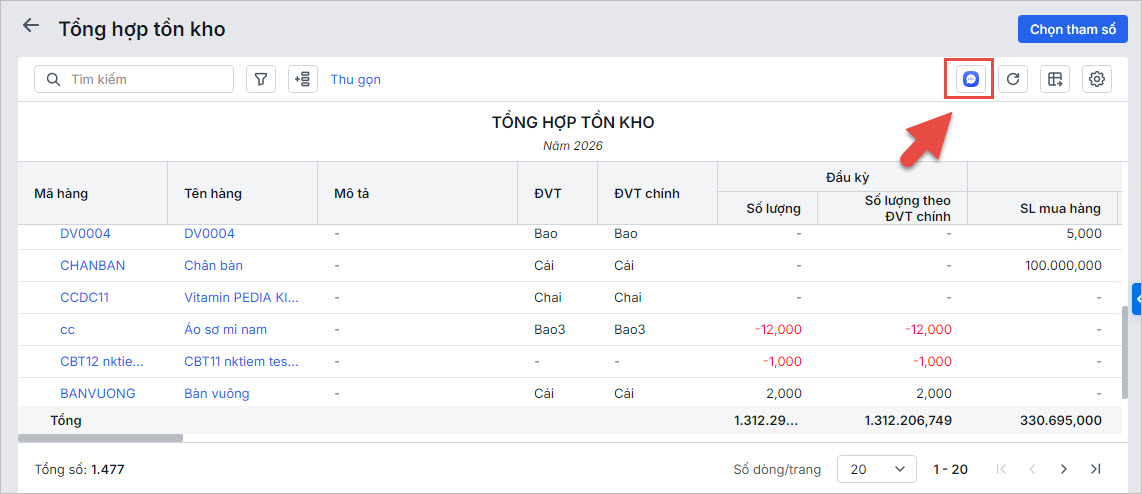Screen dimensions: 1142x494
Task: Open the settings gear icon
Action: point(1097,79)
